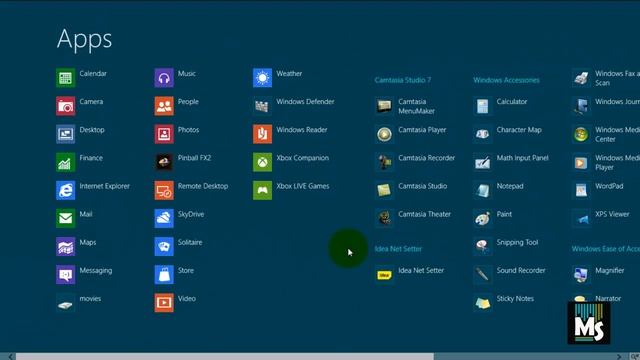Open the Desktop tile icon
Viewport: 640px width, 360px height.
tap(65, 134)
